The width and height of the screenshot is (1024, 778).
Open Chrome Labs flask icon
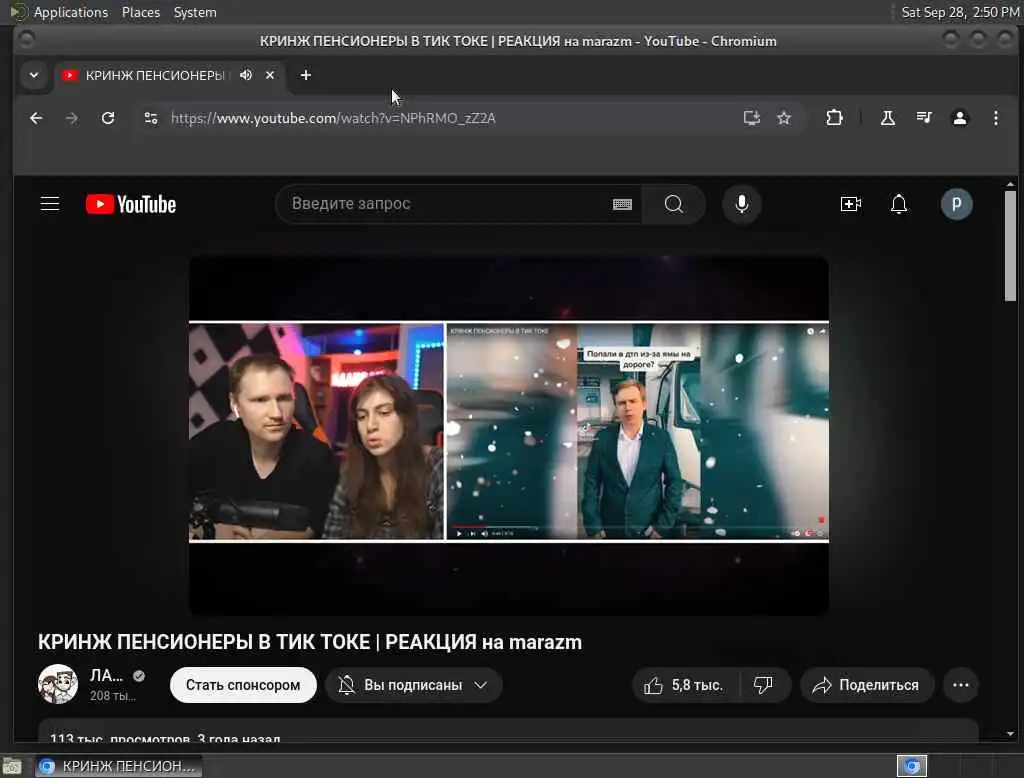[x=888, y=118]
